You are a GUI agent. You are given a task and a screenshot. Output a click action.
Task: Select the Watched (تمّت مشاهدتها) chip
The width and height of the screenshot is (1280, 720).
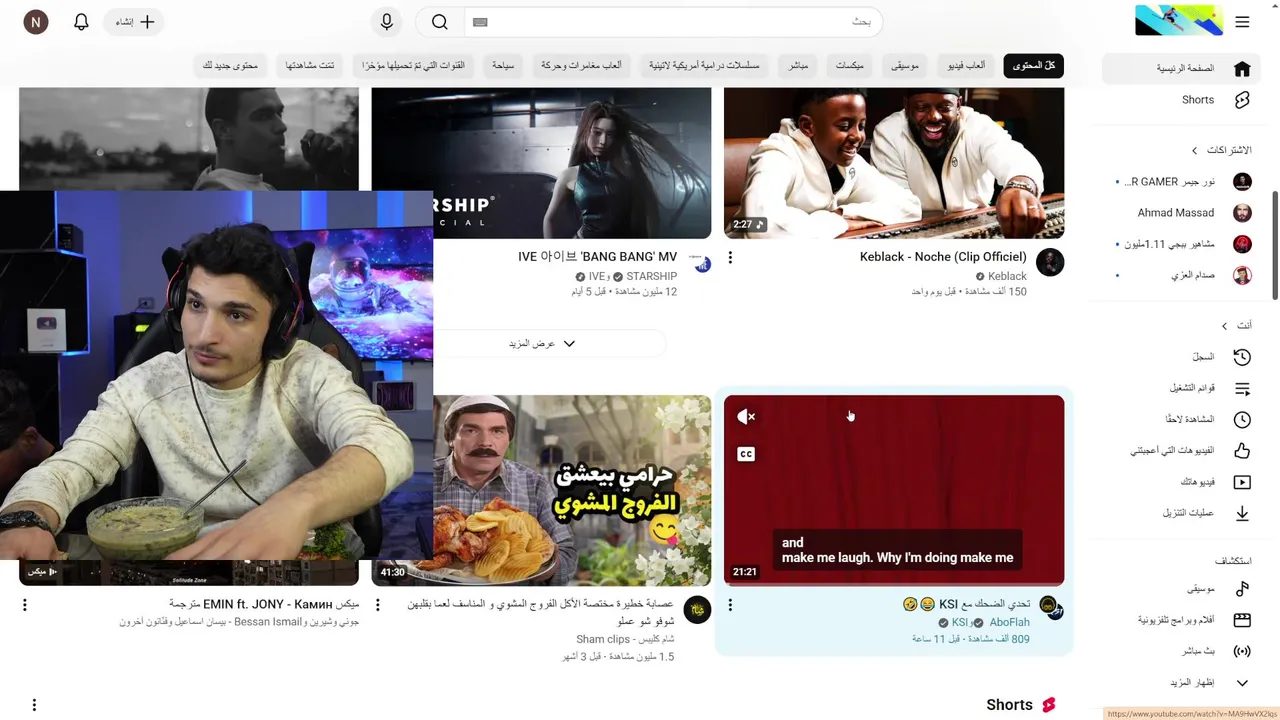coord(310,65)
